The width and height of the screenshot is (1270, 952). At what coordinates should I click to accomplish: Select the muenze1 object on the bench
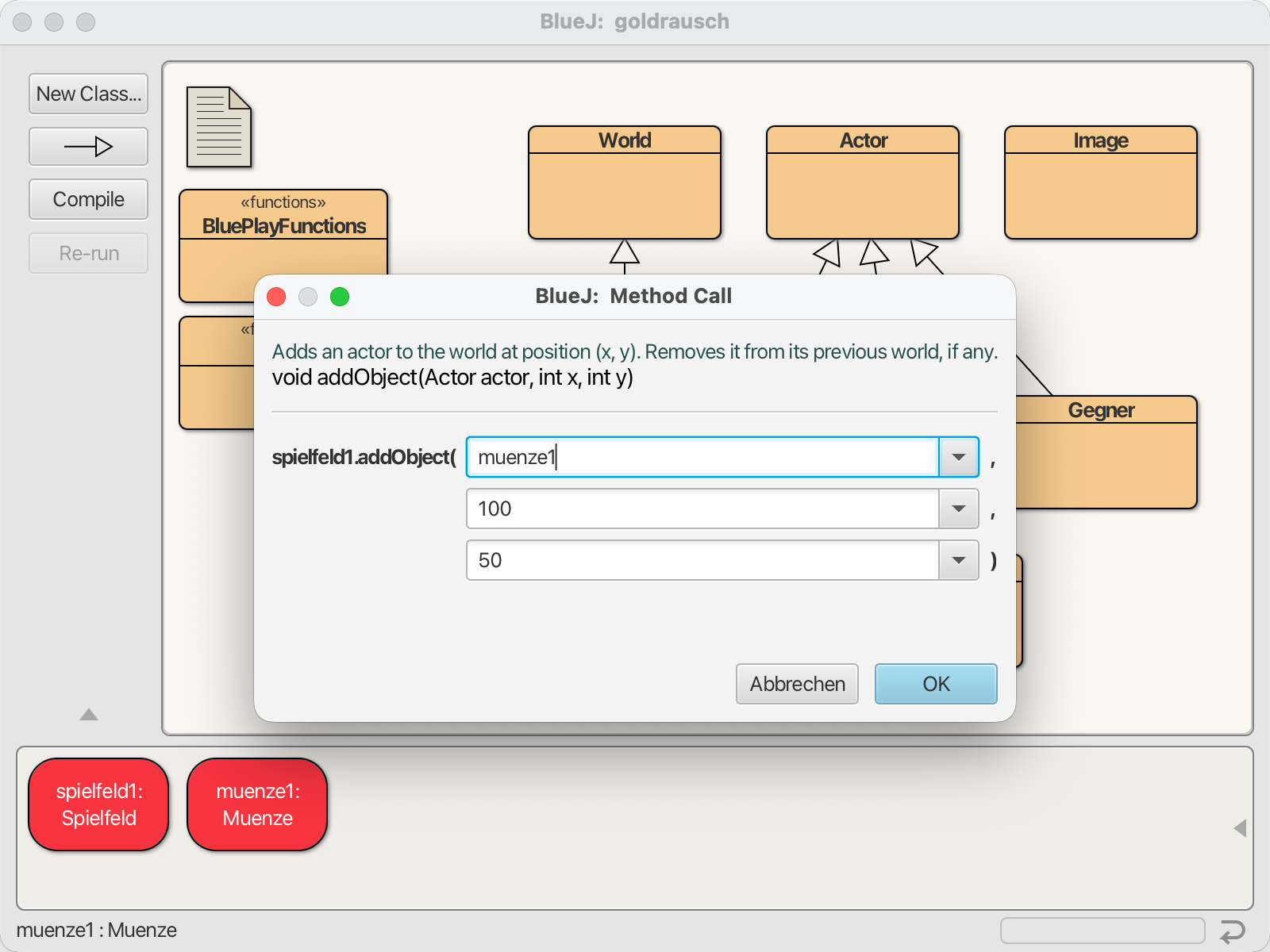tap(257, 804)
